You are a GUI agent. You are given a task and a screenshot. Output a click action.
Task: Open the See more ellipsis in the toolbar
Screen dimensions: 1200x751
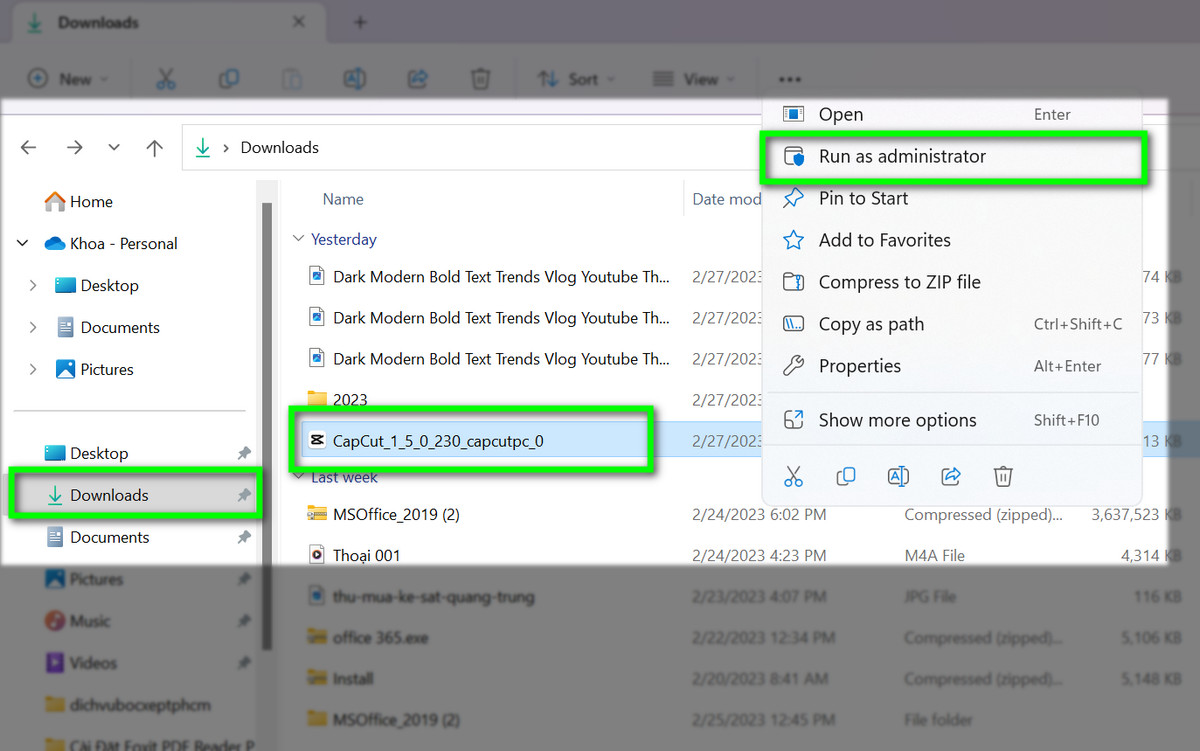790,79
